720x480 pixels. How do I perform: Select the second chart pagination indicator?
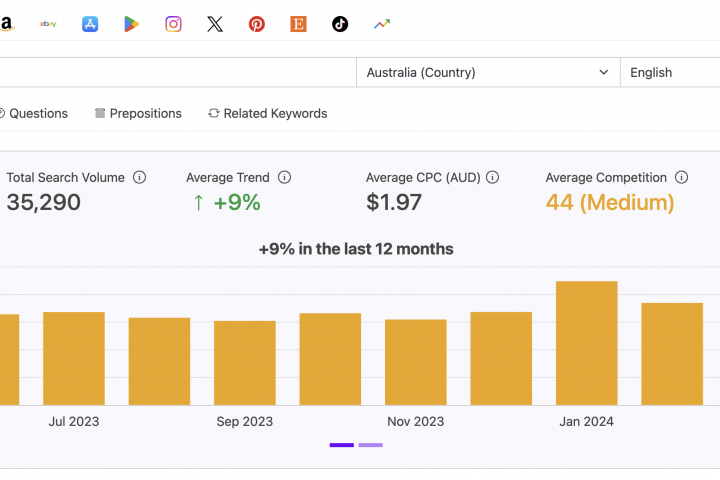pos(371,445)
